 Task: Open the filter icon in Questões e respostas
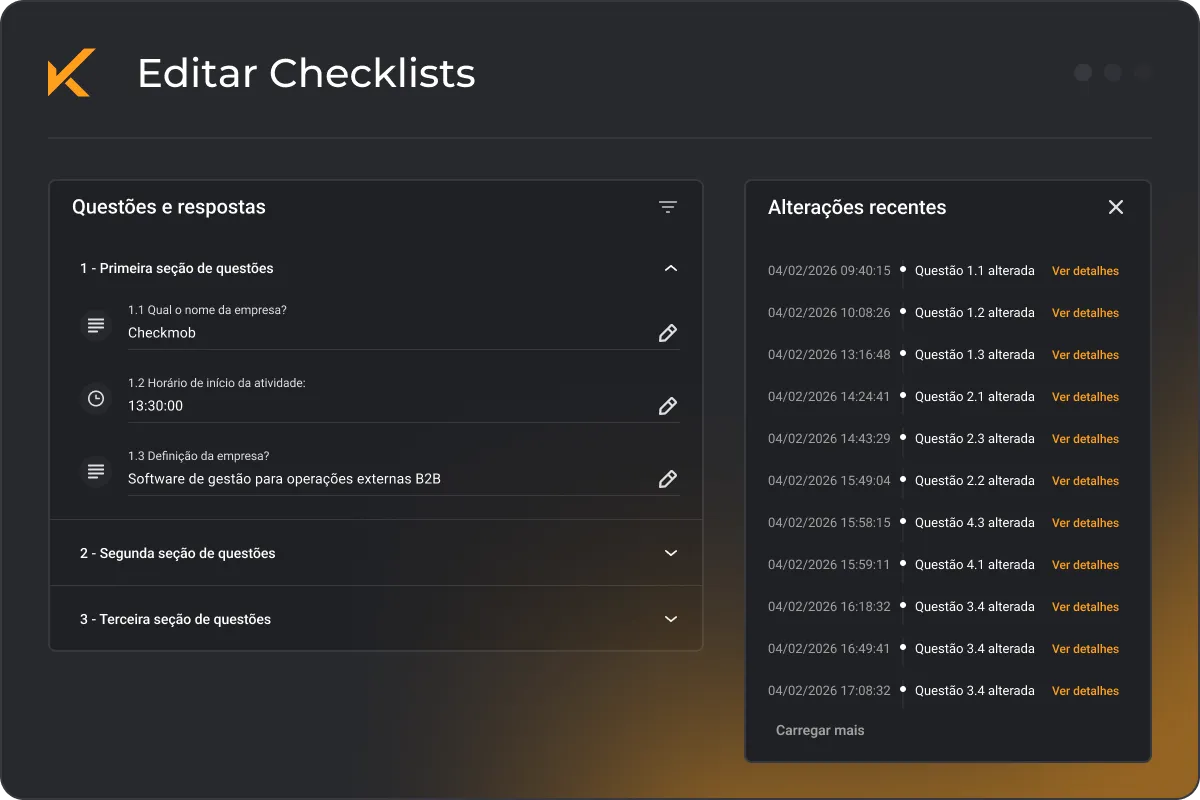coord(668,207)
